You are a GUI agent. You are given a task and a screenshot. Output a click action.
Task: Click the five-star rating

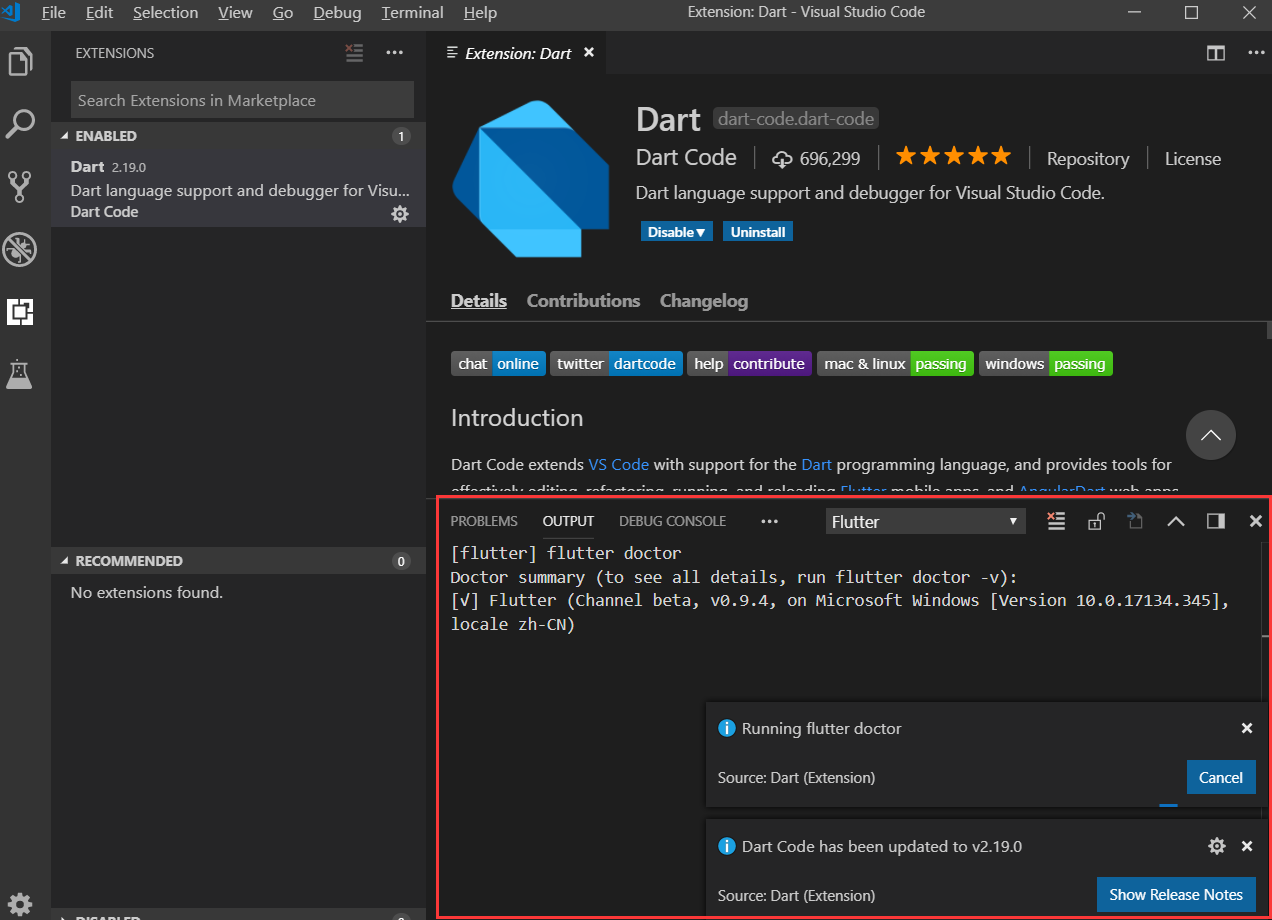click(x=953, y=156)
